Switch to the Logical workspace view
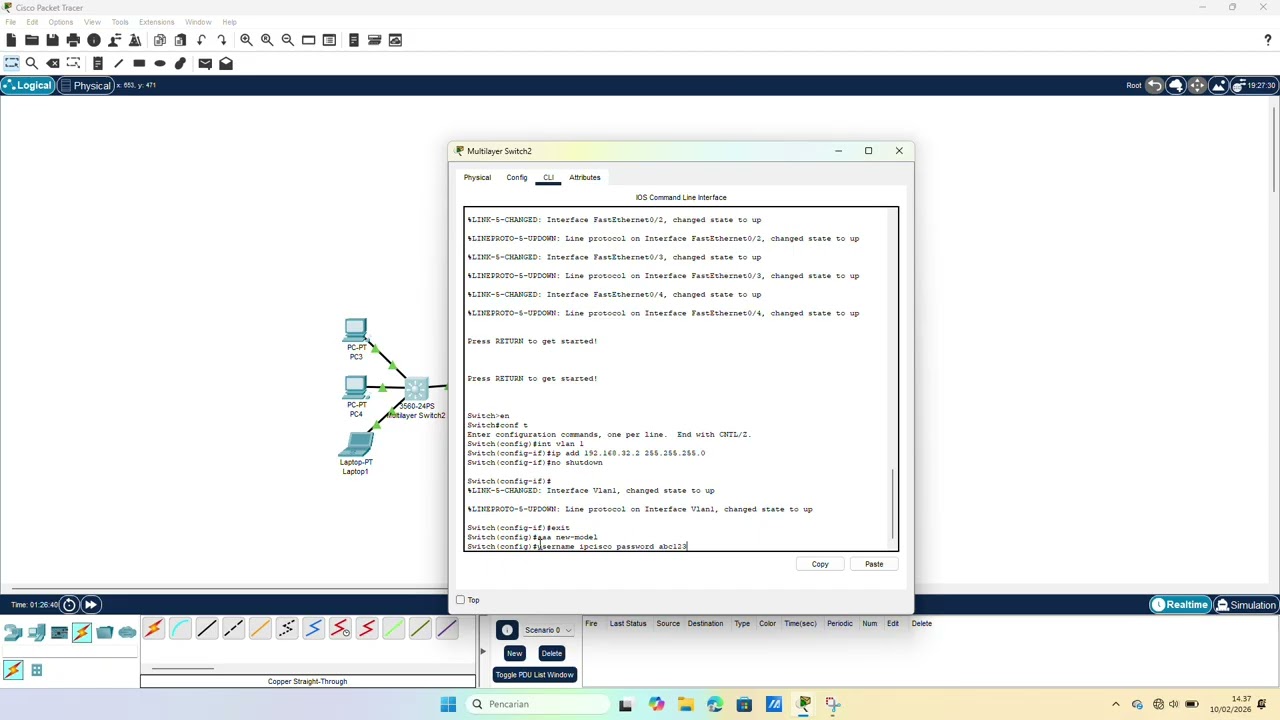 tap(27, 86)
